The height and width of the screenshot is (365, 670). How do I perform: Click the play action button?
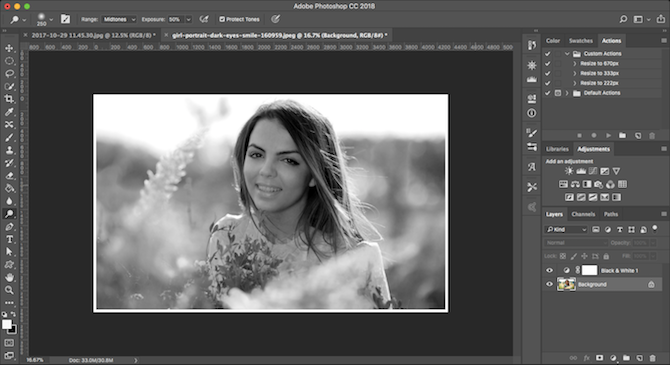608,135
